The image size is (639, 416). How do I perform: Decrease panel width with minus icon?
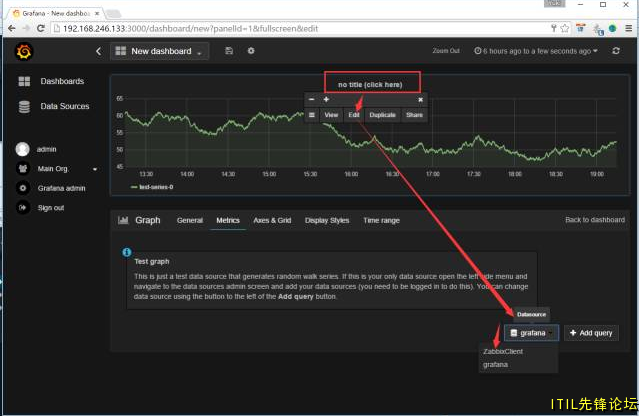click(312, 99)
